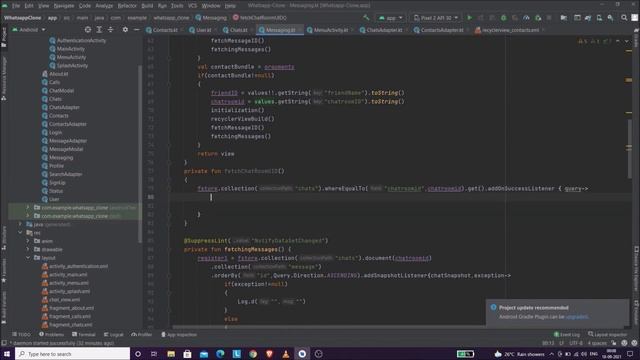640x360 pixels.
Task: Switch to the ChatsAdapter.kt editor tab
Action: click(x=383, y=30)
